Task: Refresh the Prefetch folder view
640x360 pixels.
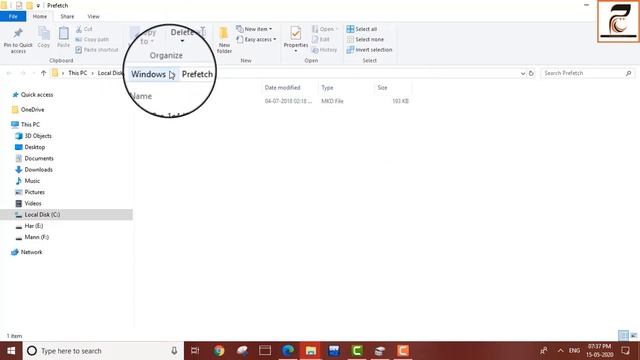Action: tap(531, 73)
